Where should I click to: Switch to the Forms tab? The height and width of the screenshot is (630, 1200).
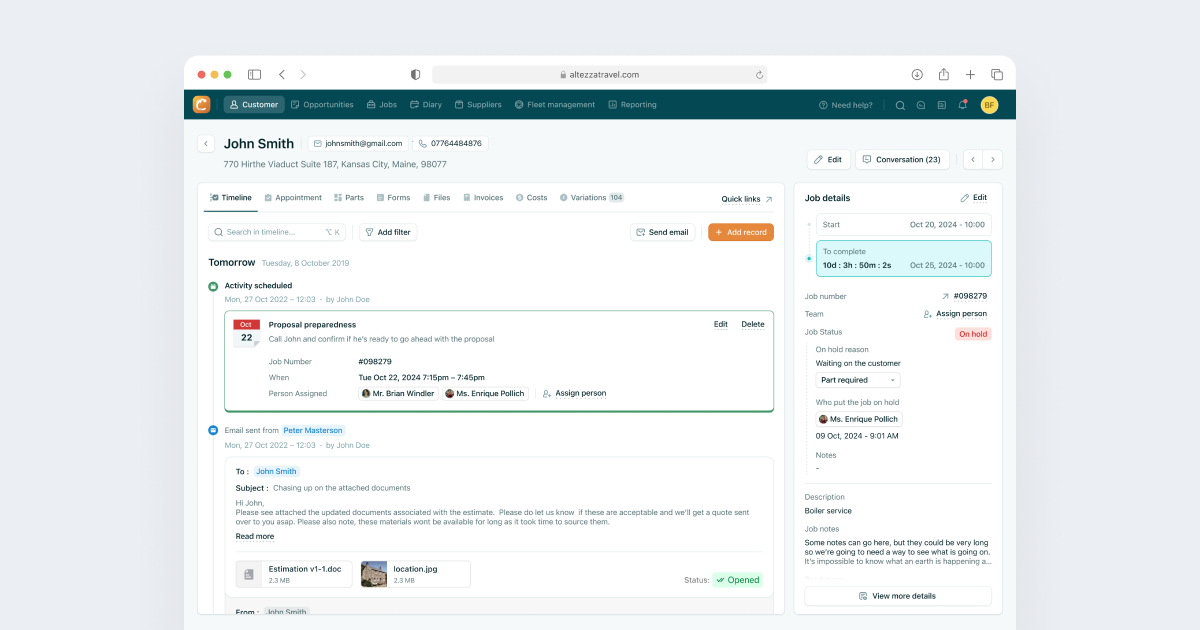point(393,198)
